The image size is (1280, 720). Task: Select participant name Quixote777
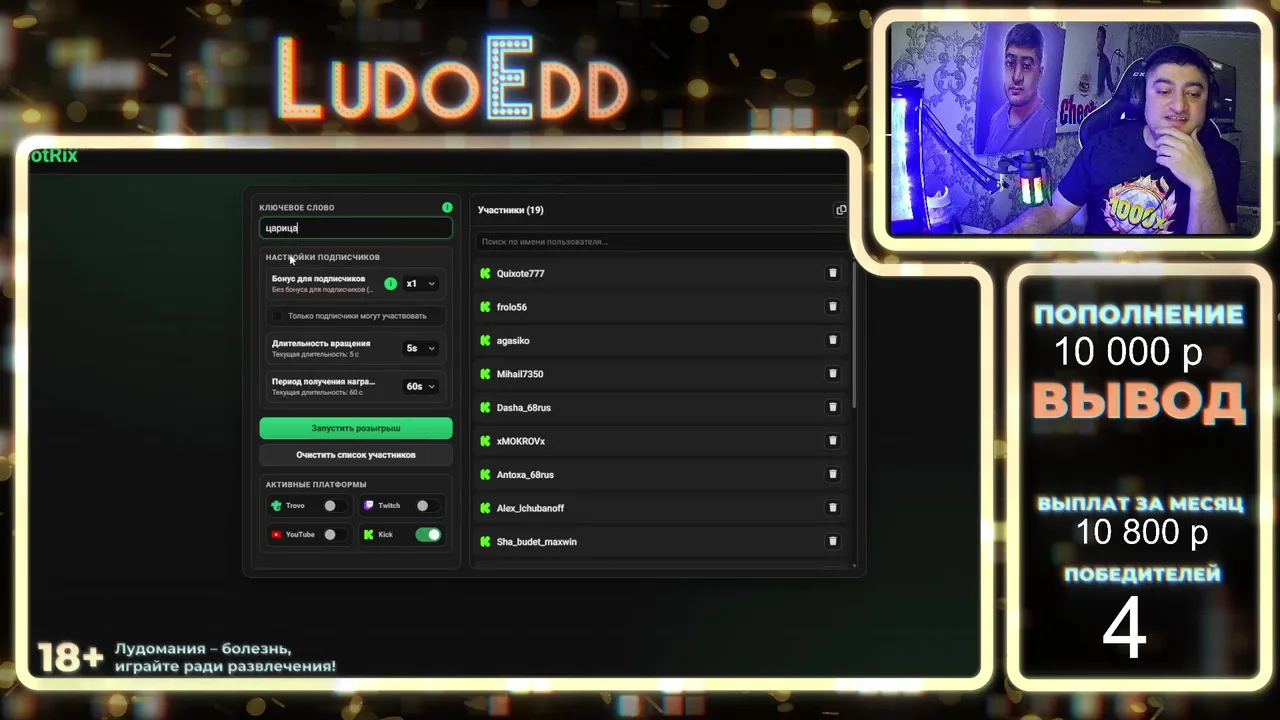pyautogui.click(x=520, y=273)
